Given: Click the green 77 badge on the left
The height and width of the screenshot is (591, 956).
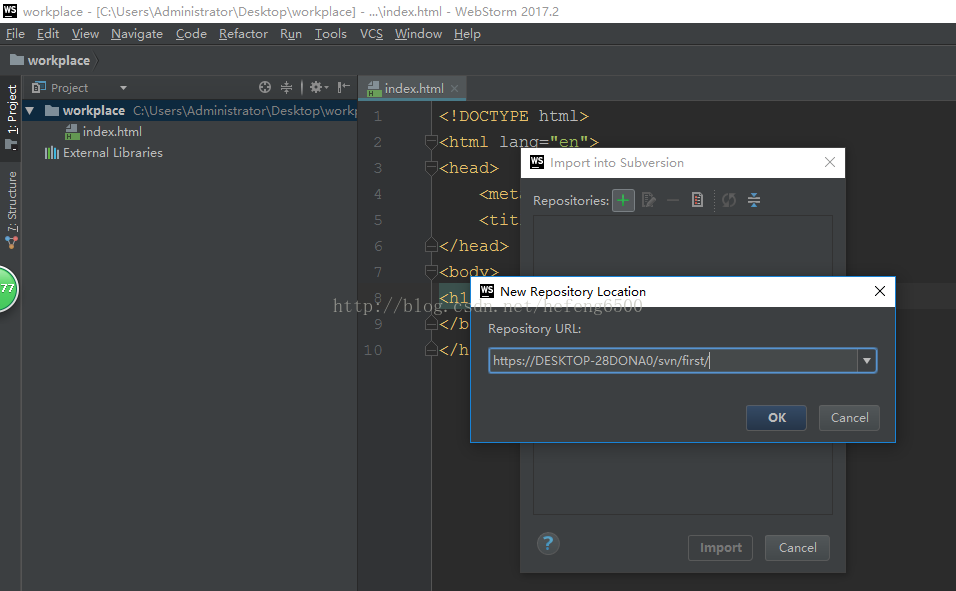Looking at the screenshot, I should click(x=7, y=288).
